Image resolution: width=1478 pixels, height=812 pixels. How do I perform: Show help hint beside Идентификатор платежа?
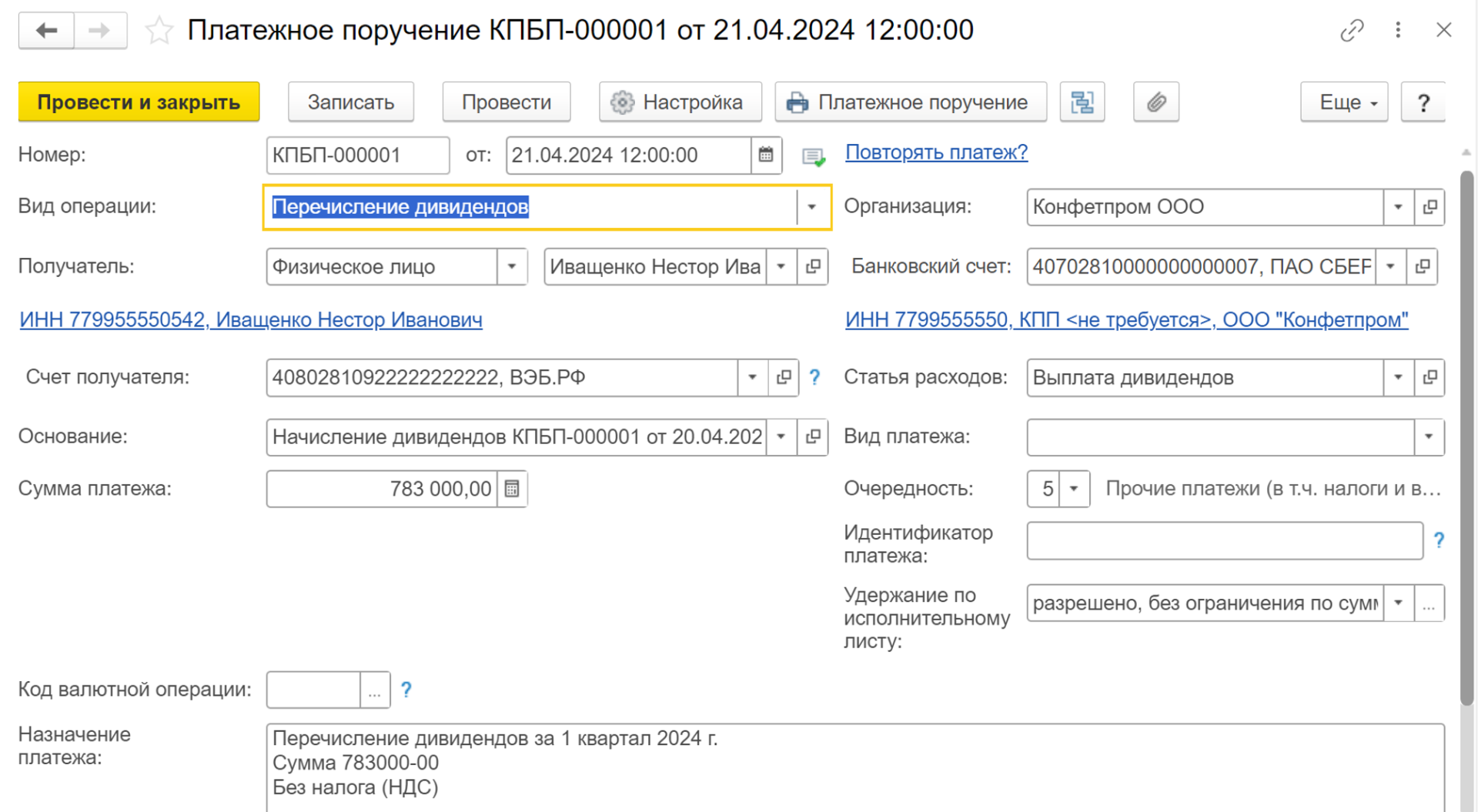pos(1439,540)
